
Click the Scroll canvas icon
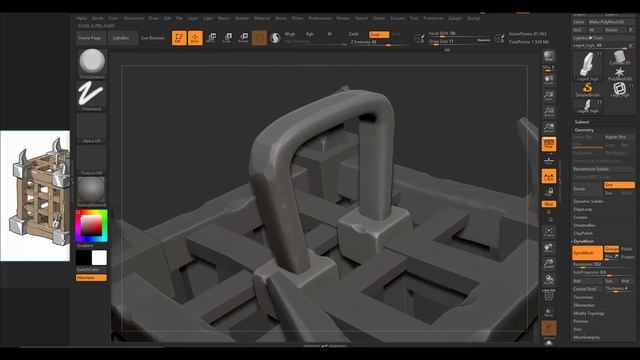click(x=549, y=80)
